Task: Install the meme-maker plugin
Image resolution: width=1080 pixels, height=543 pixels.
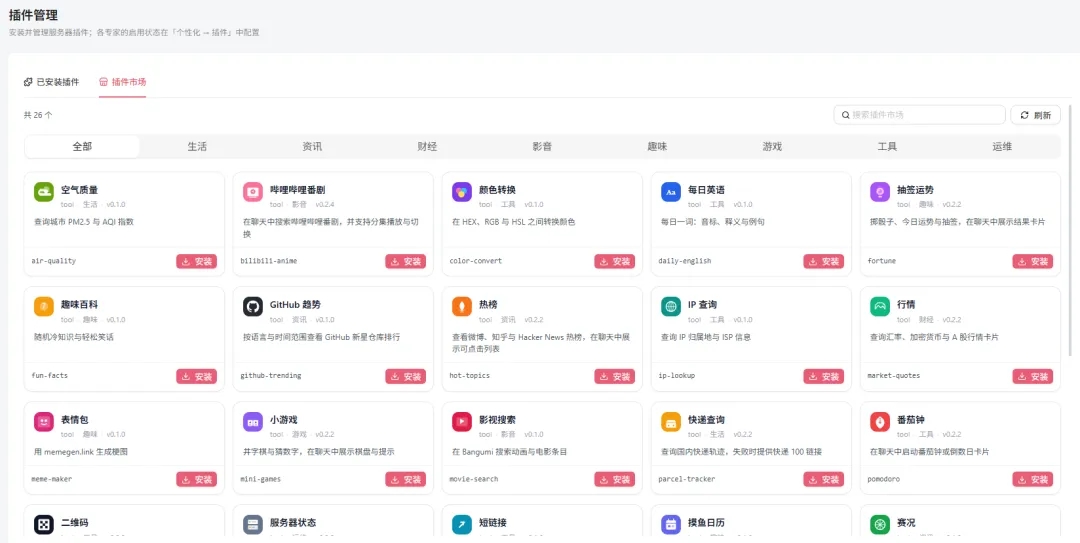Action: (196, 479)
